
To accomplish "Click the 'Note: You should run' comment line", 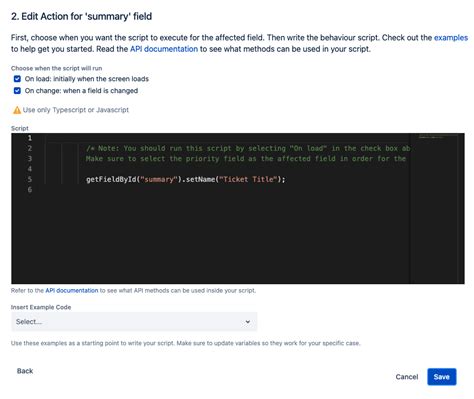I will point(248,148).
